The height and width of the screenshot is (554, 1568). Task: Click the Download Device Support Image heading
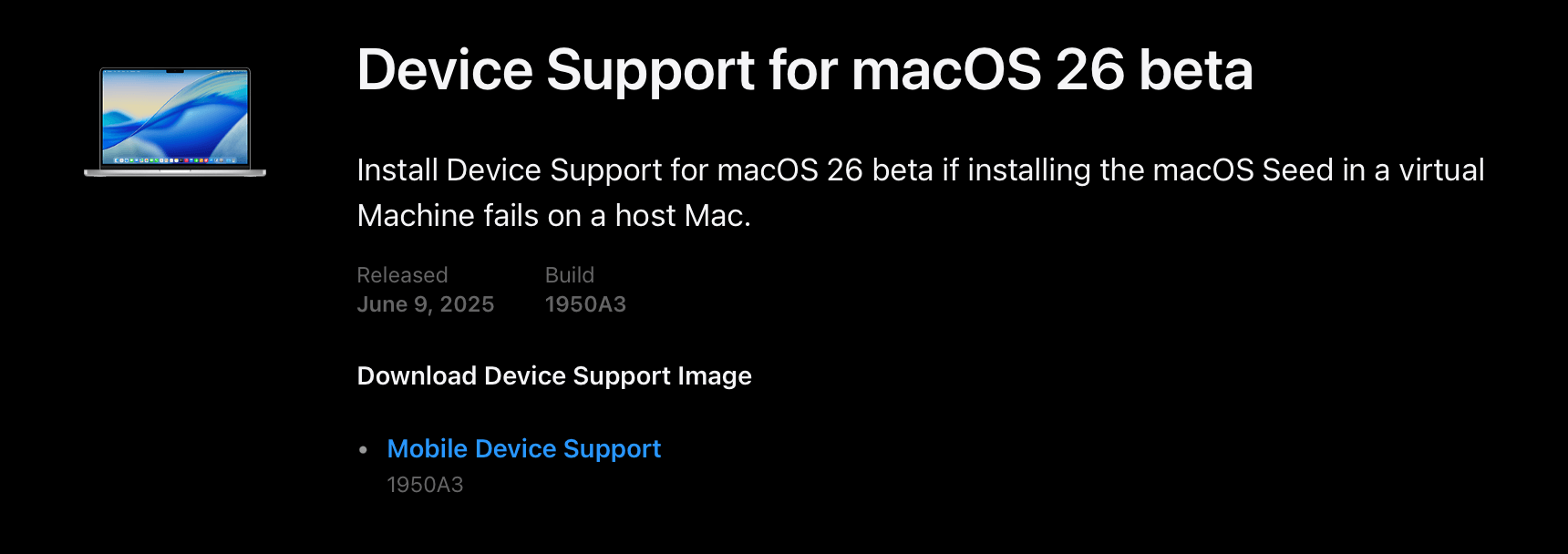554,375
